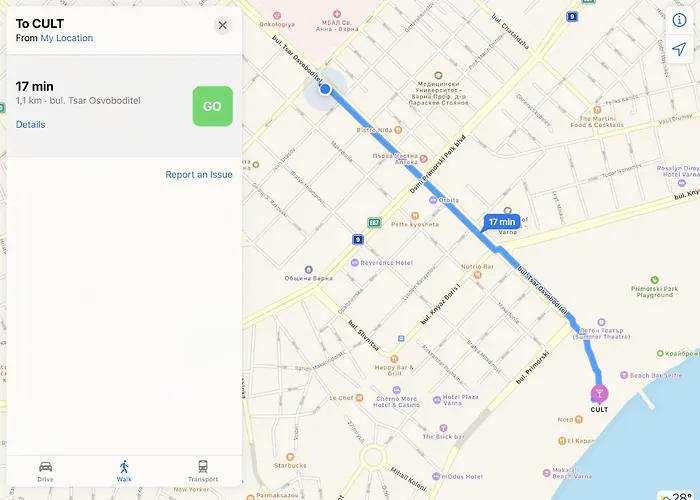Select the Bistro Nida restaurant icon
This screenshot has height=500, width=700.
click(398, 130)
